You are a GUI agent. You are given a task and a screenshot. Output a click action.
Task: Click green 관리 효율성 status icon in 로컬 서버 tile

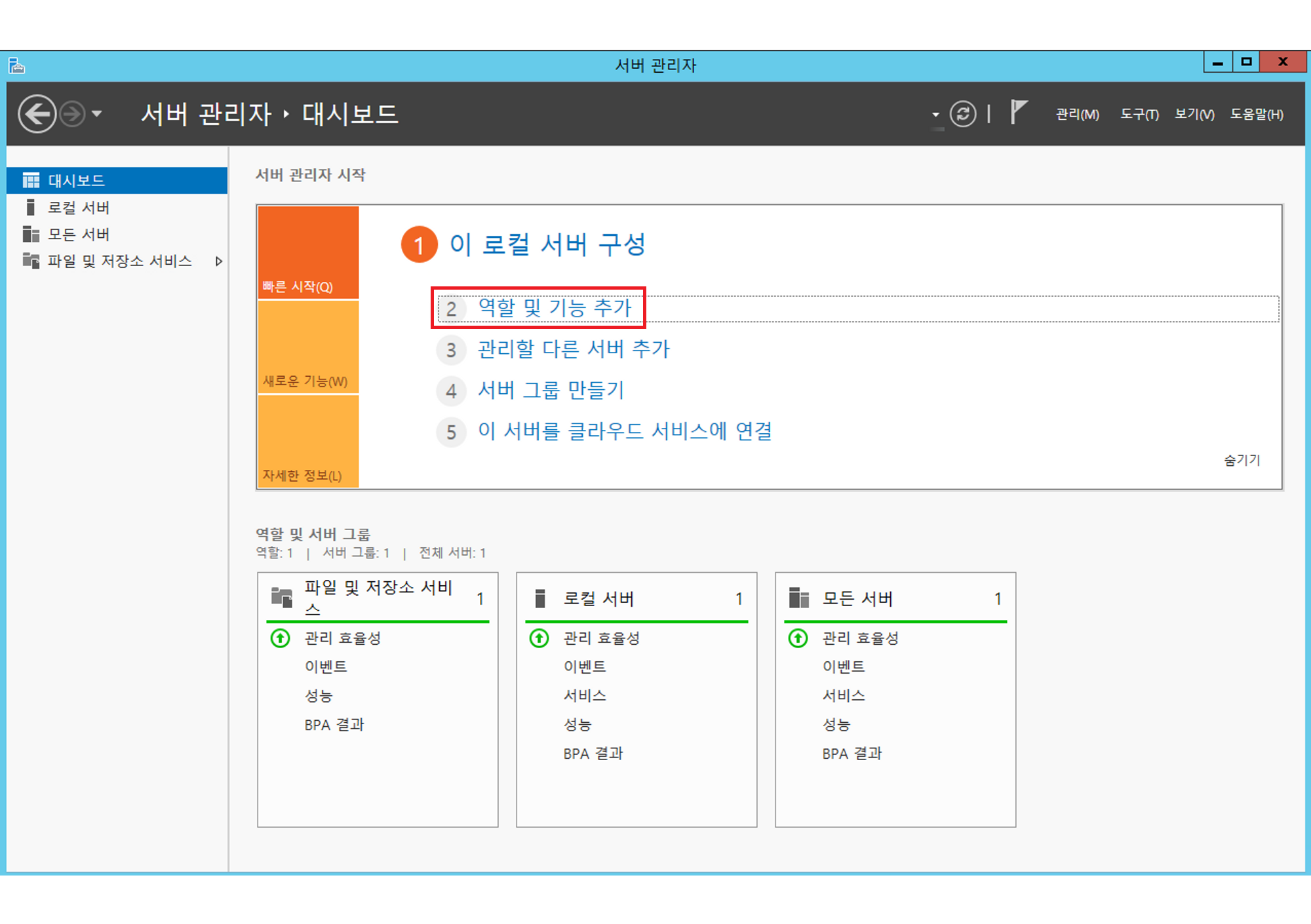click(x=539, y=638)
